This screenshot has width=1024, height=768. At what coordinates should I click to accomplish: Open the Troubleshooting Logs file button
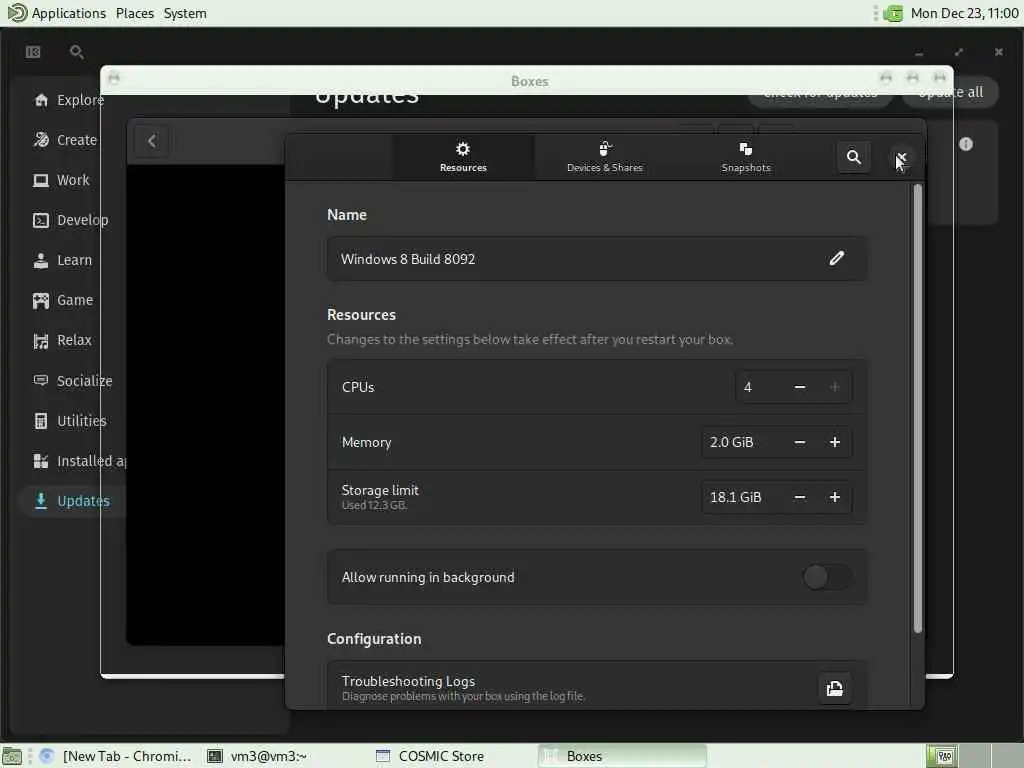(x=834, y=688)
